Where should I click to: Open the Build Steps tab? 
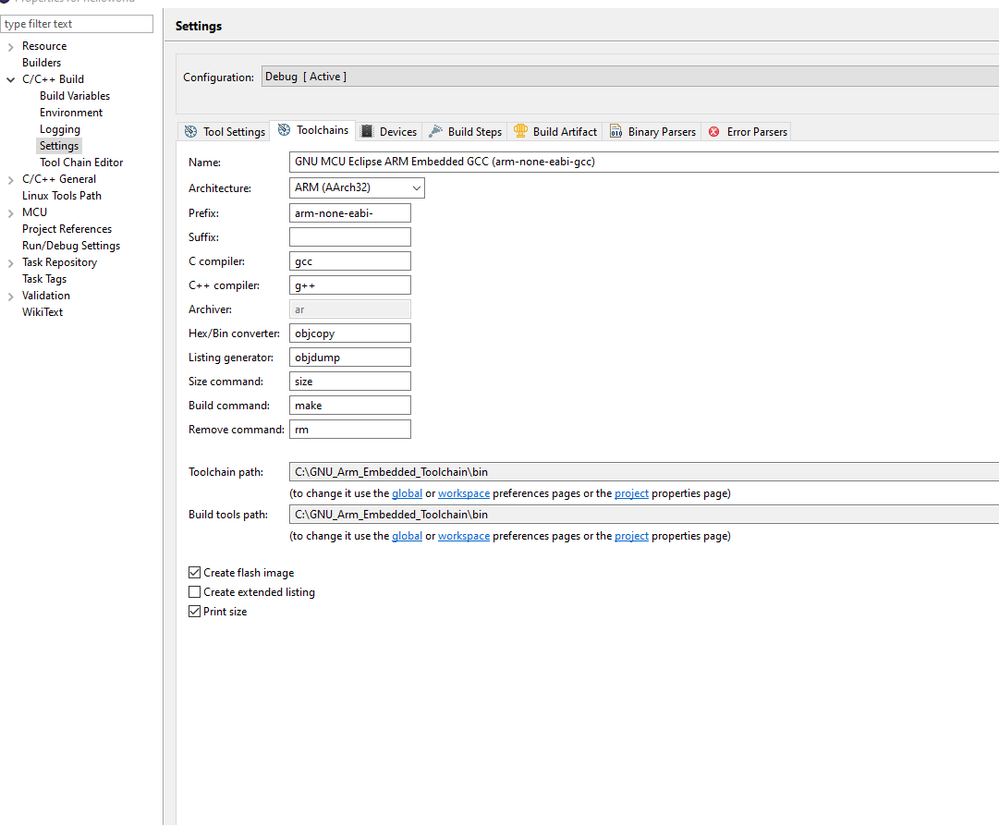pos(465,132)
